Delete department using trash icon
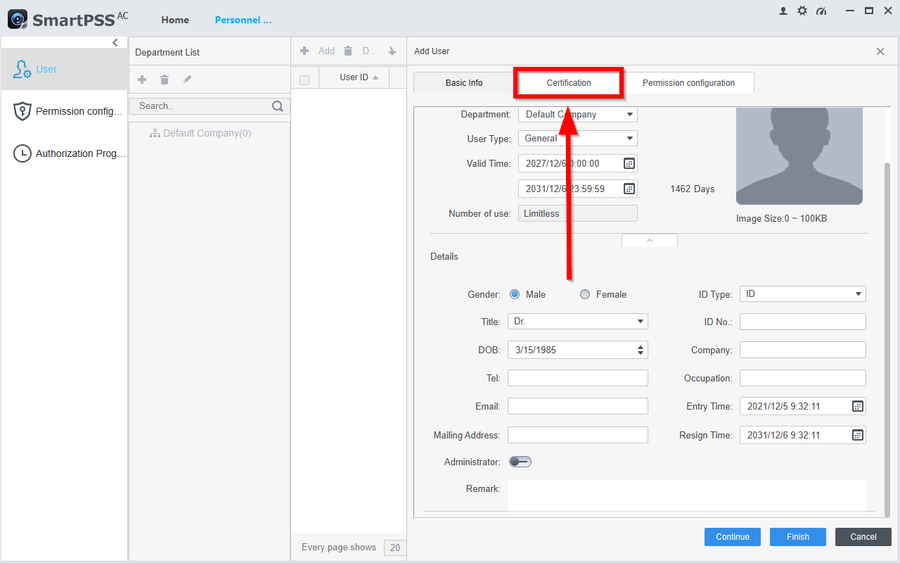This screenshot has height=563, width=900. (164, 79)
